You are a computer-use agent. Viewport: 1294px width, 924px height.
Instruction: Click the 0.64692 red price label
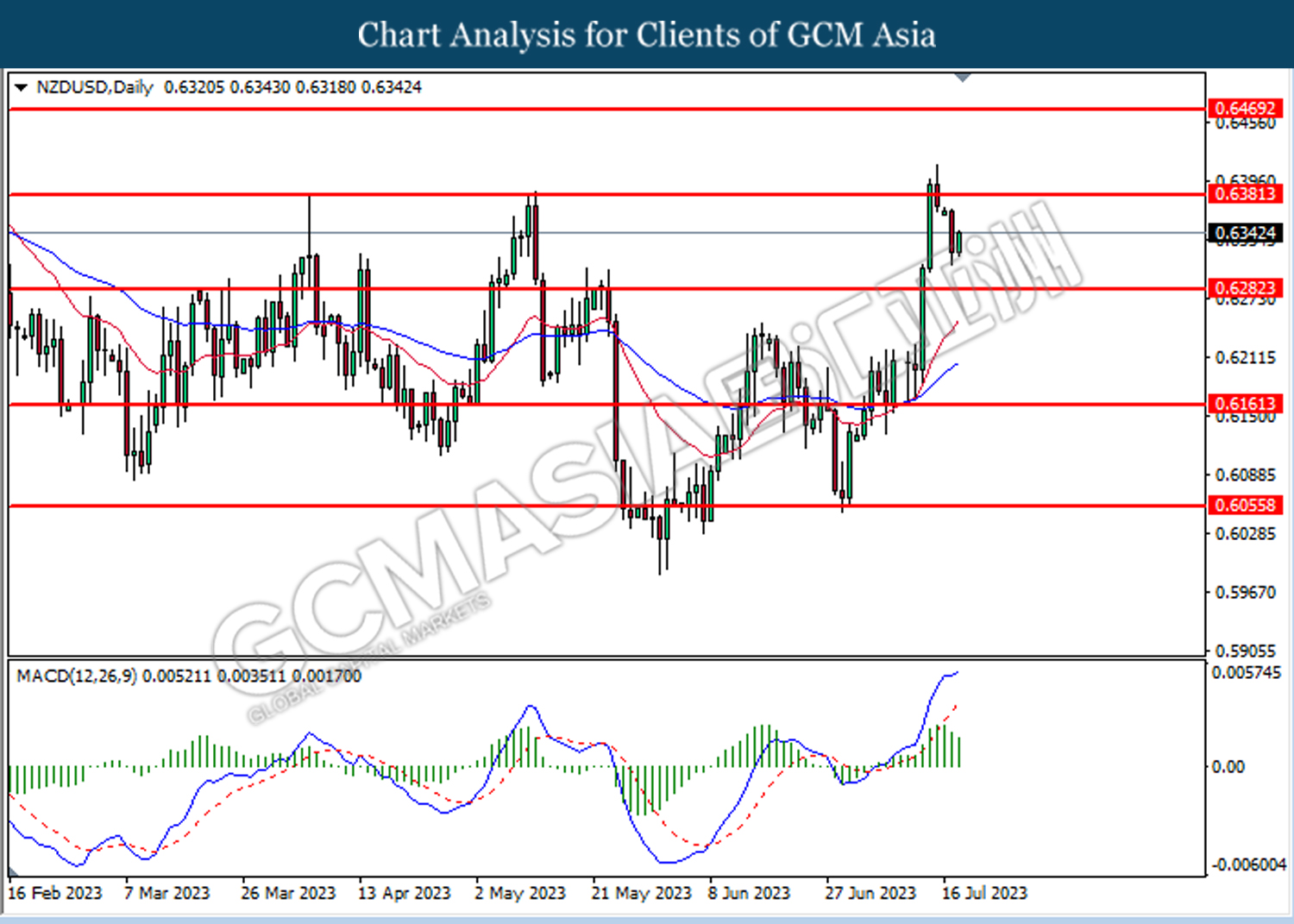click(1245, 109)
